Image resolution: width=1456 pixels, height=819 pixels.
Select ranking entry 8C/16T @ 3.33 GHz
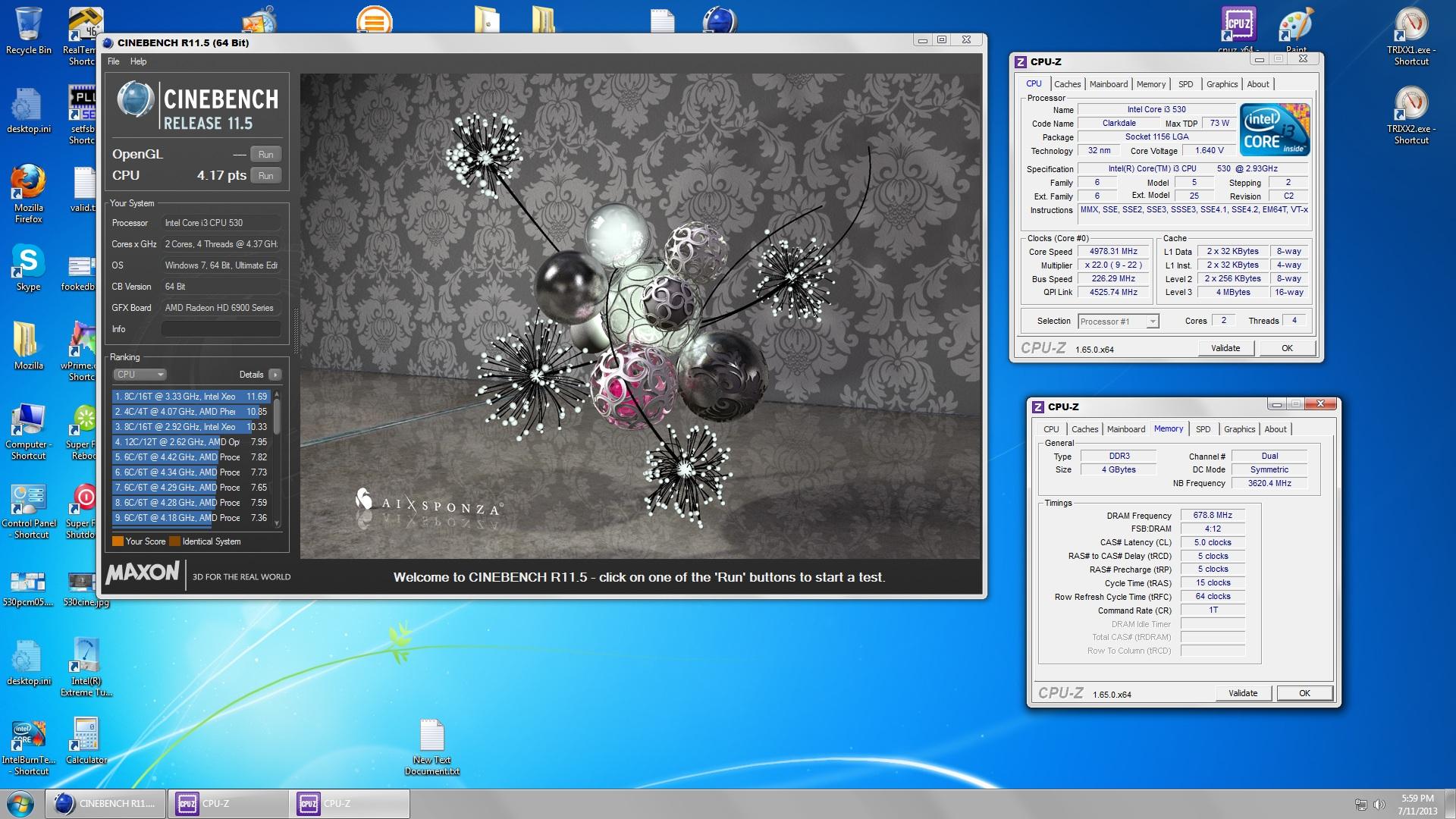(191, 397)
